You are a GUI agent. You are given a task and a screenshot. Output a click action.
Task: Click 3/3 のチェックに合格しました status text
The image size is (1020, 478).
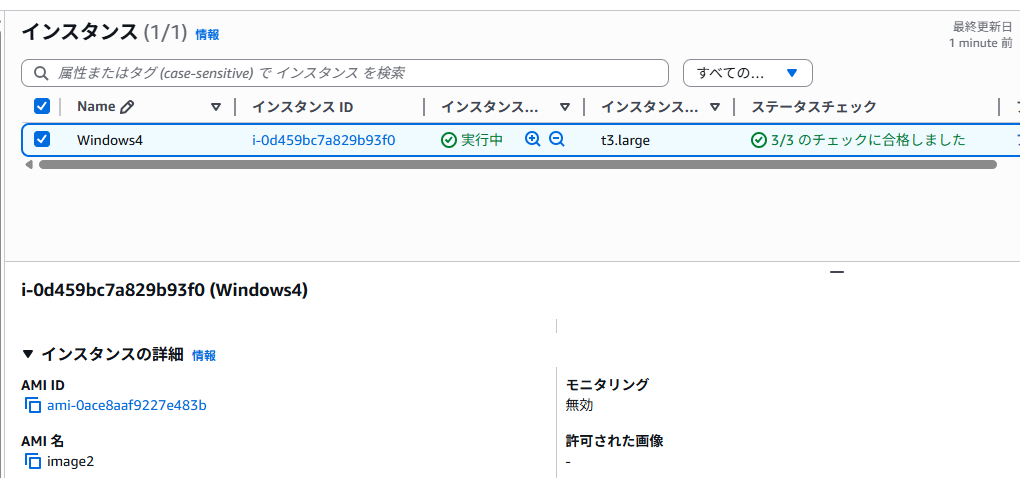tap(868, 140)
